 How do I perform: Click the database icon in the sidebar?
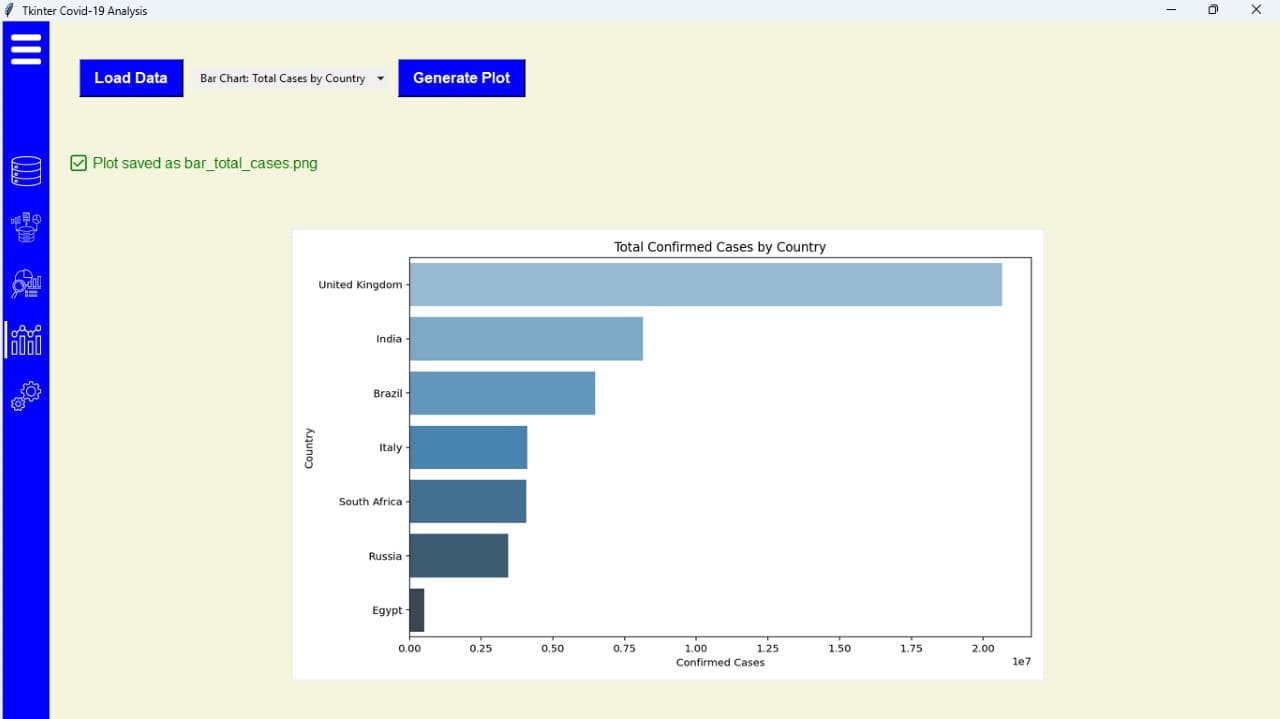26,171
